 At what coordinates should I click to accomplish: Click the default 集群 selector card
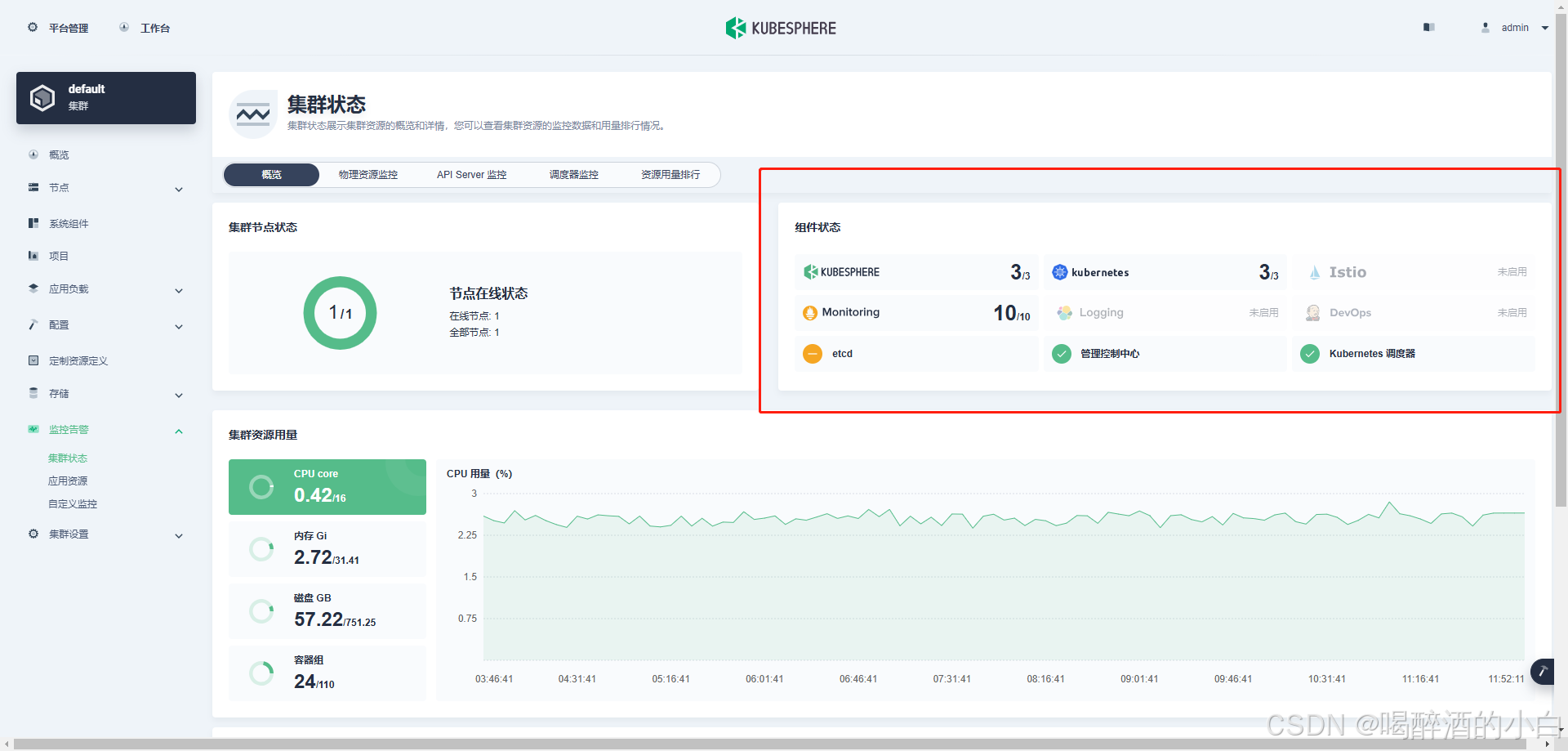[x=106, y=98]
